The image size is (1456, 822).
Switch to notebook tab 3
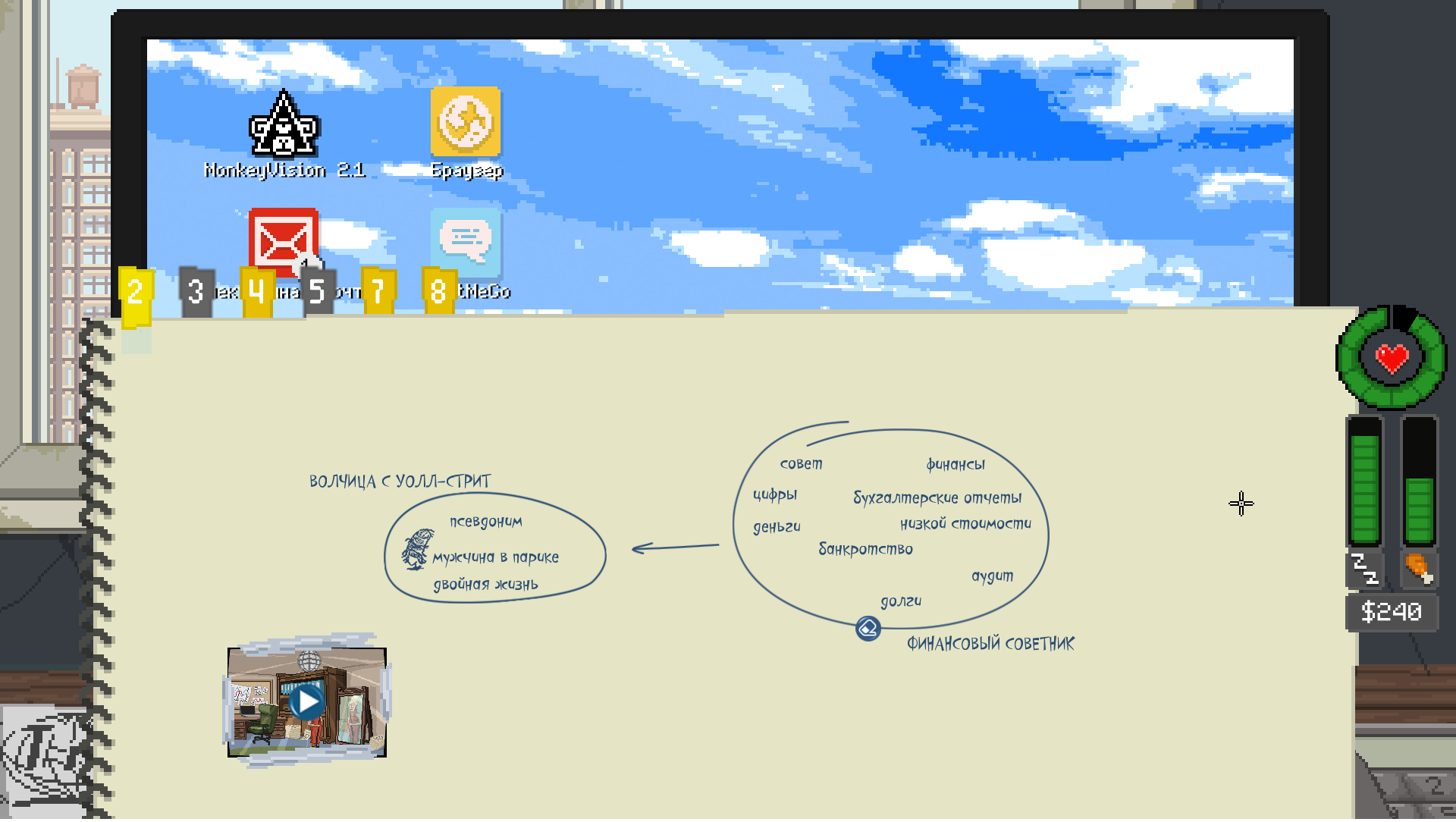point(196,291)
